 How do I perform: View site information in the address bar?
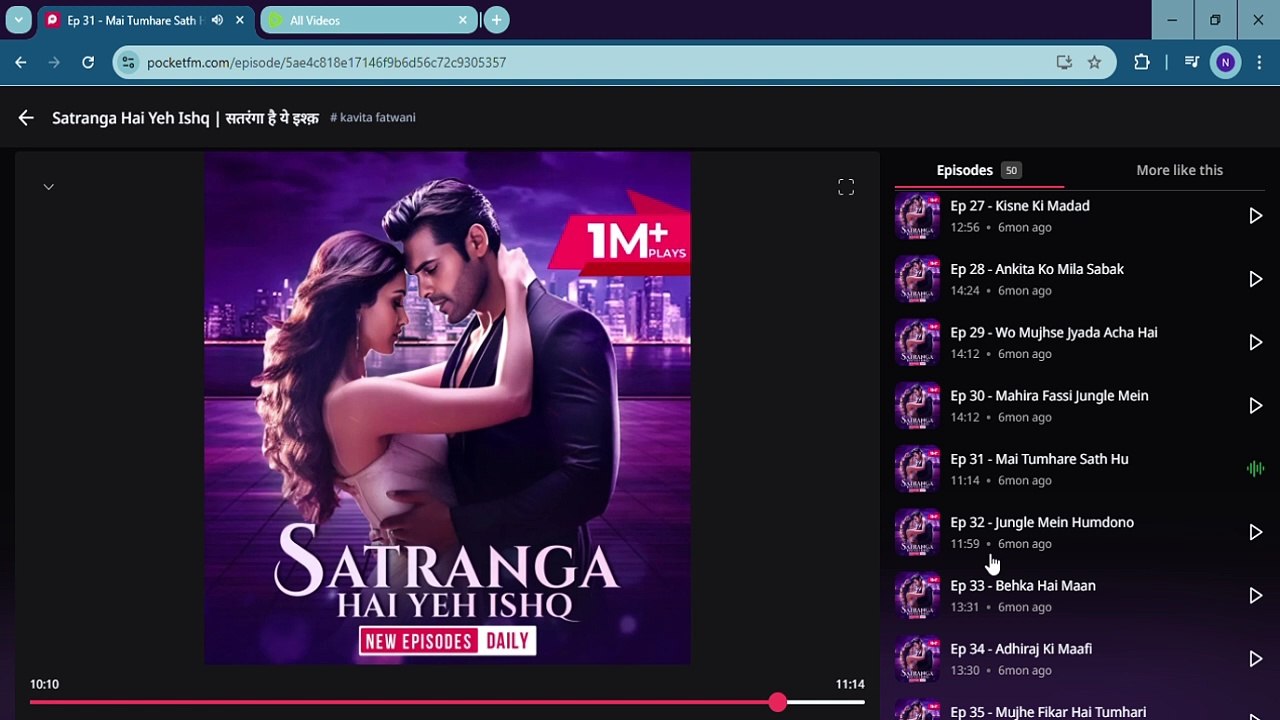126,62
